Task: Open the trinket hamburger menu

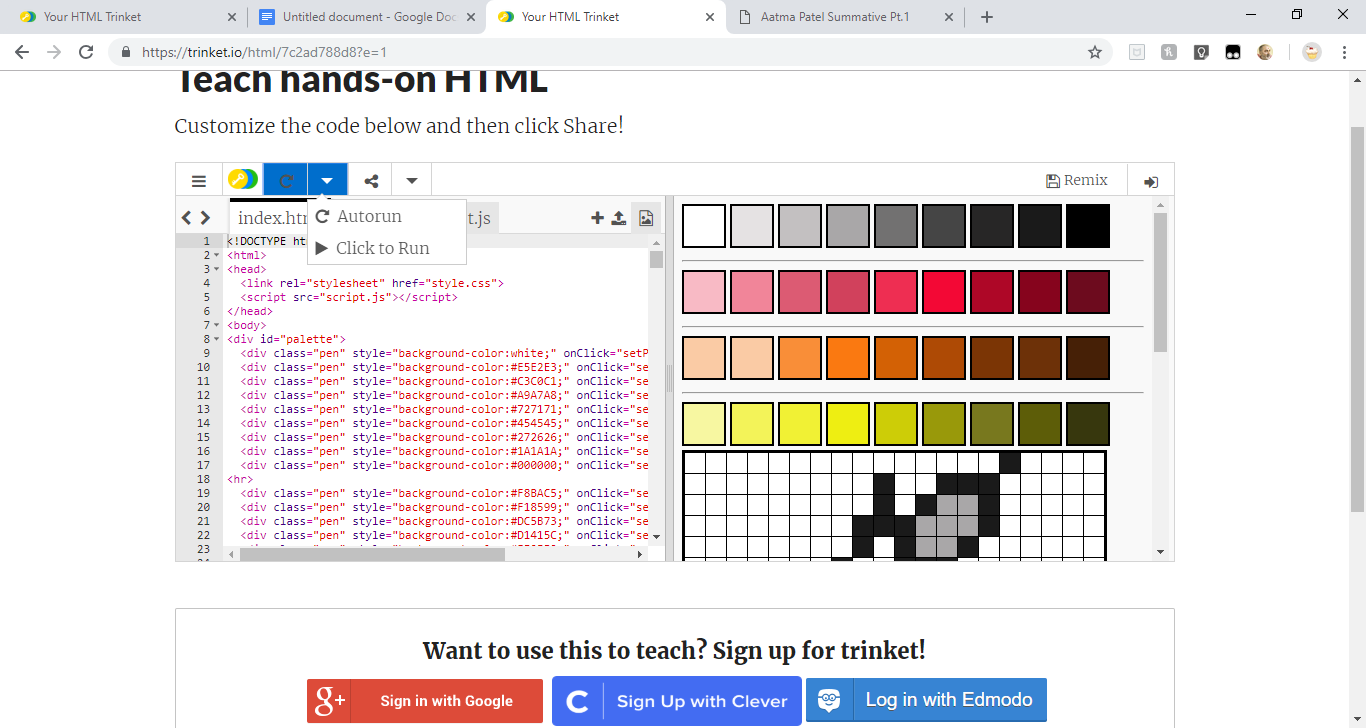Action: click(x=199, y=181)
